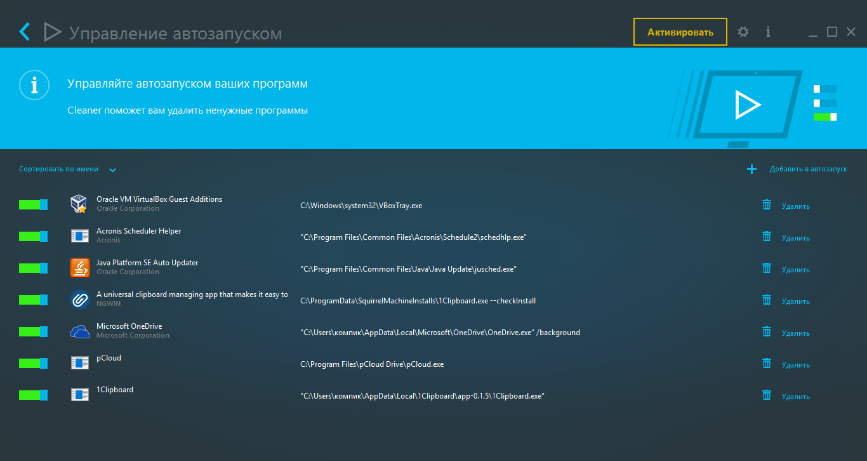This screenshot has width=867, height=461.
Task: Select the Acronis Scheduler Helper name
Action: [x=139, y=231]
